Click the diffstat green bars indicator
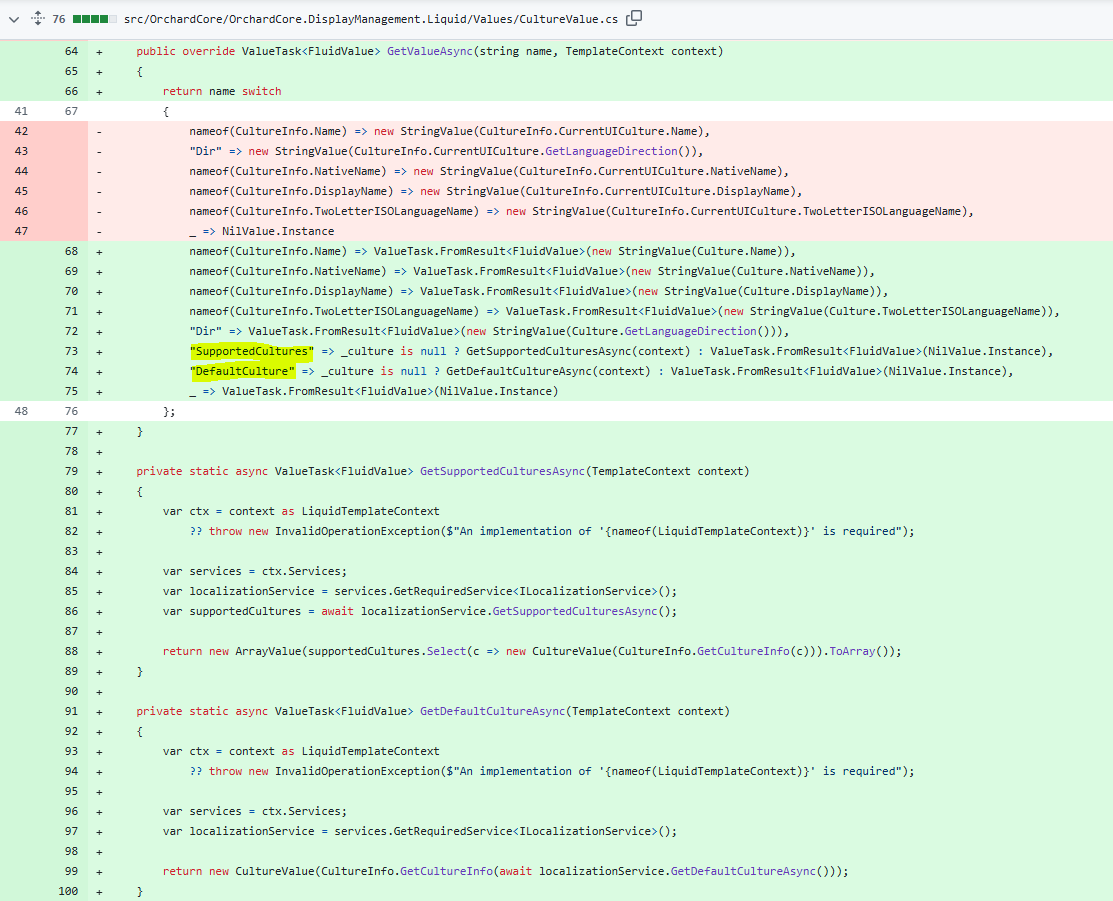 [x=94, y=19]
